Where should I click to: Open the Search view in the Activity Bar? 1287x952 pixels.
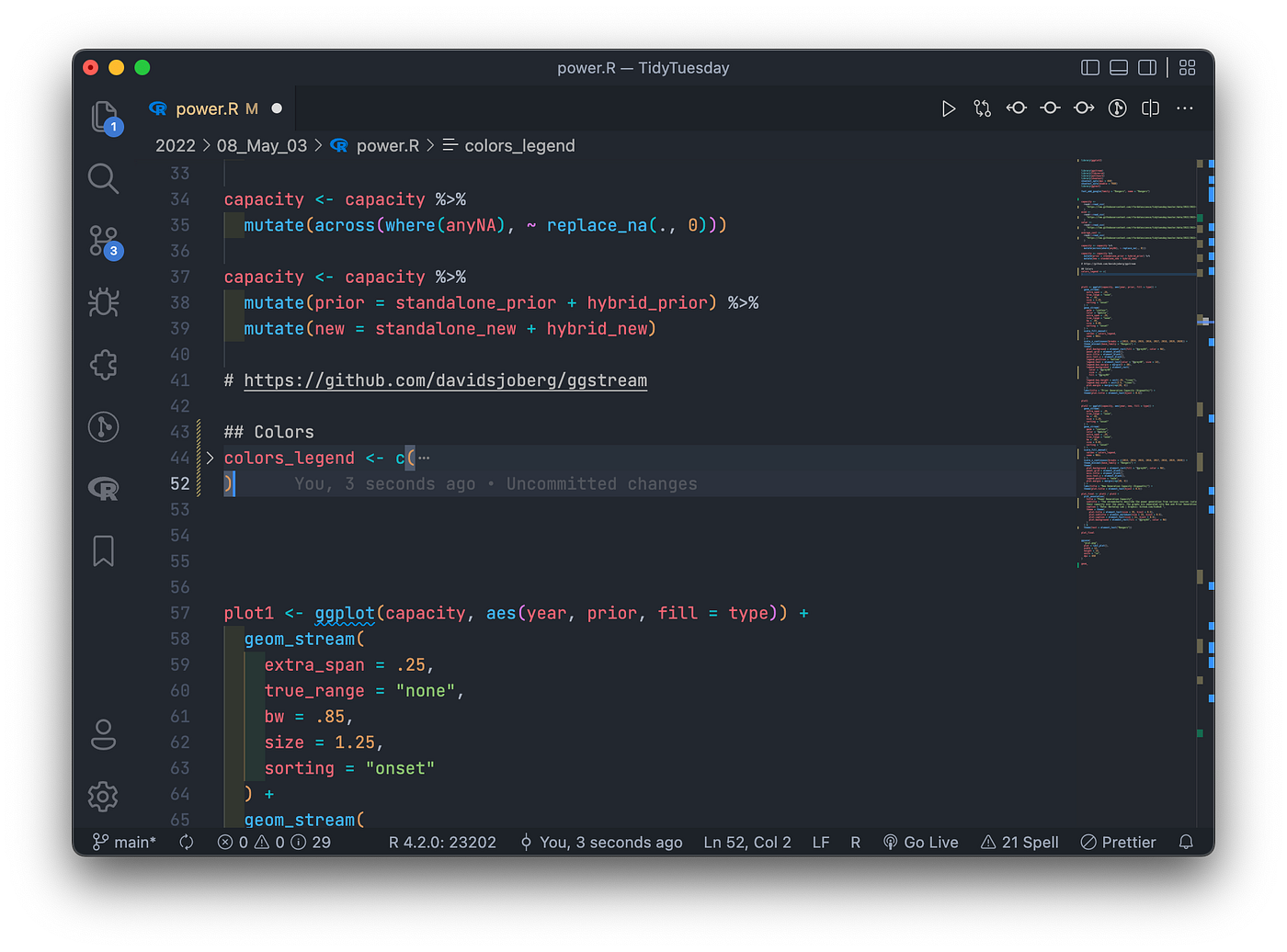coord(103,179)
